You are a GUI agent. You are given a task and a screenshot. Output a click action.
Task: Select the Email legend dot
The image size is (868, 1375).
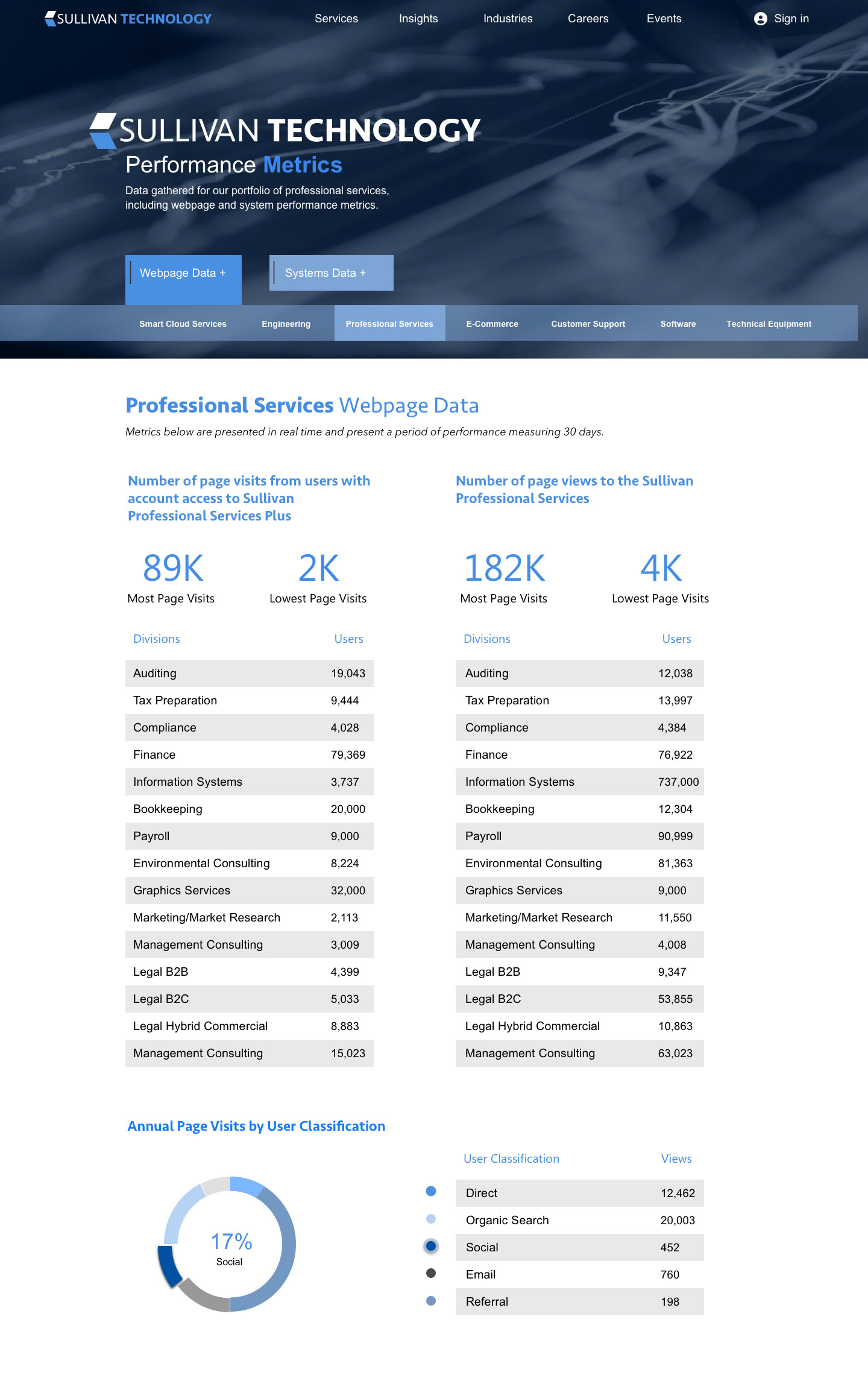coord(431,1273)
